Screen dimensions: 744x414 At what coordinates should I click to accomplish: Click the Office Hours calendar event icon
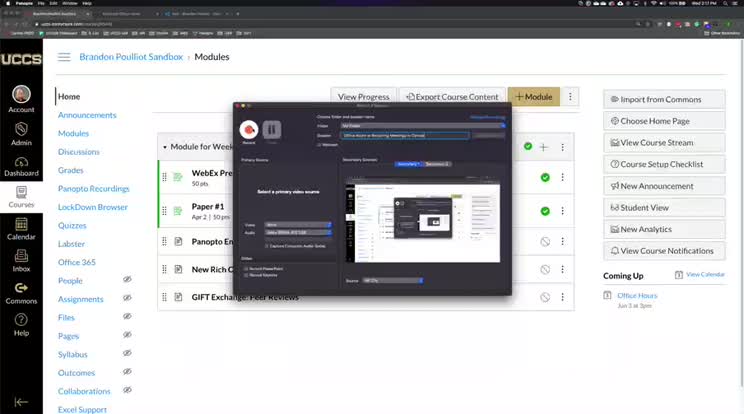point(607,295)
